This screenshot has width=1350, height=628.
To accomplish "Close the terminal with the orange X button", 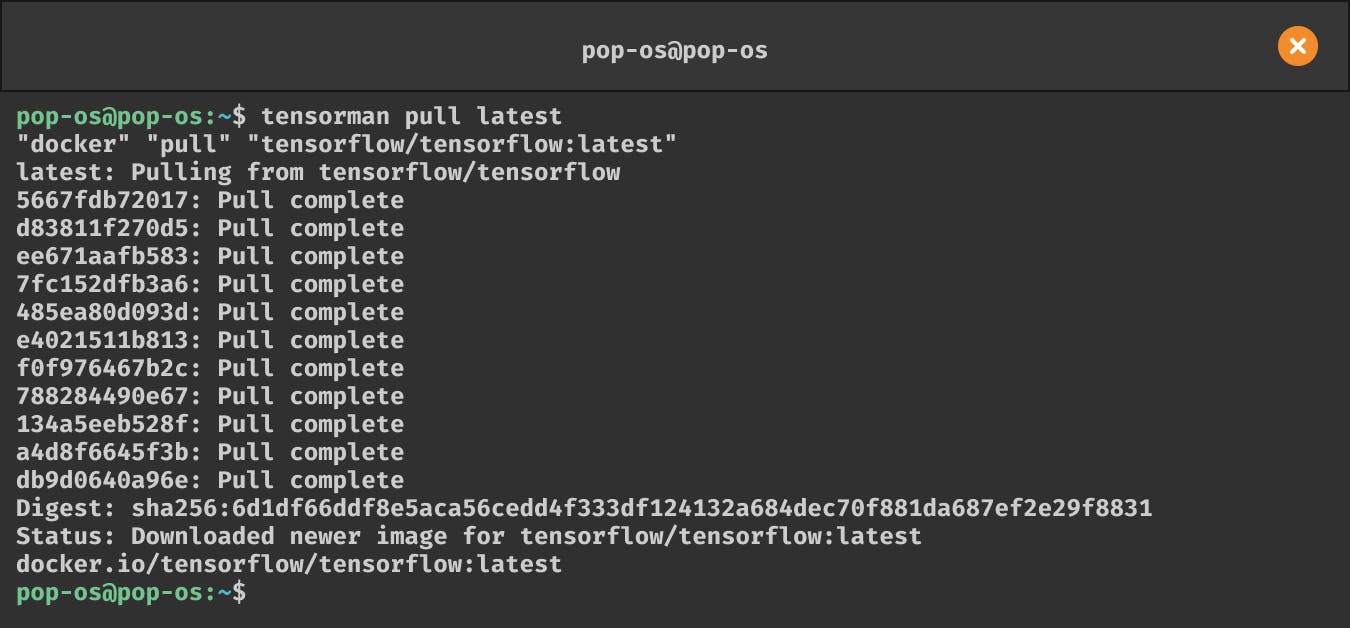I will pyautogui.click(x=1297, y=46).
